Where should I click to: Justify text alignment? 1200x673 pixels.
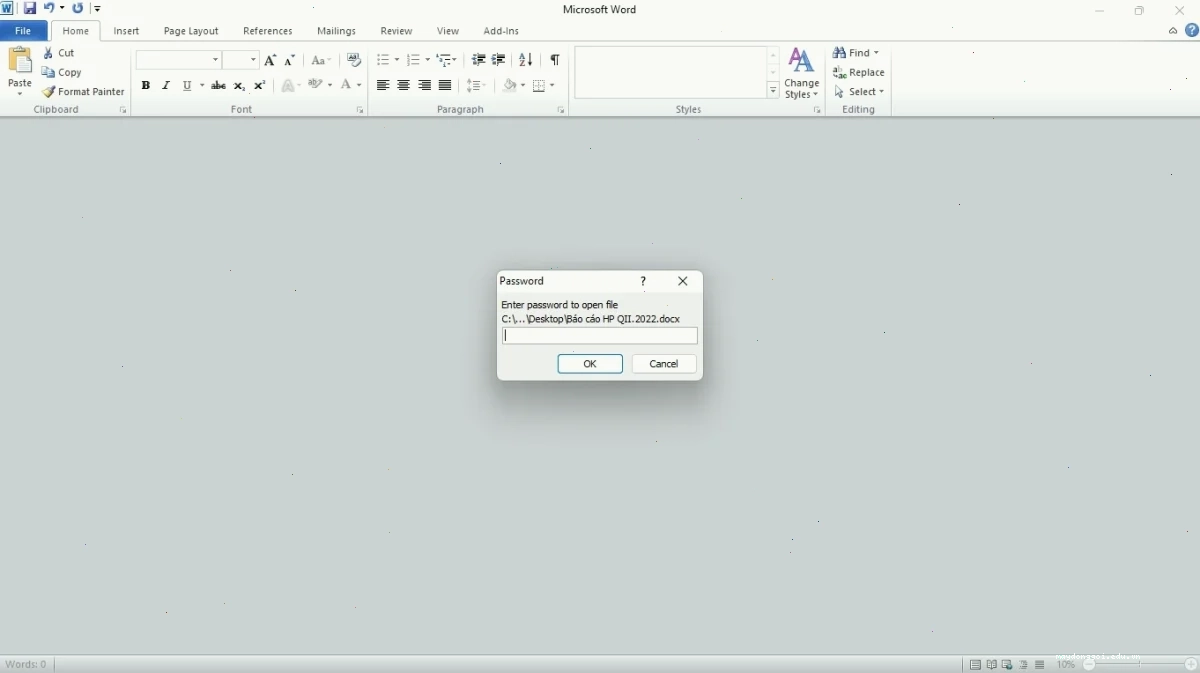pos(446,86)
